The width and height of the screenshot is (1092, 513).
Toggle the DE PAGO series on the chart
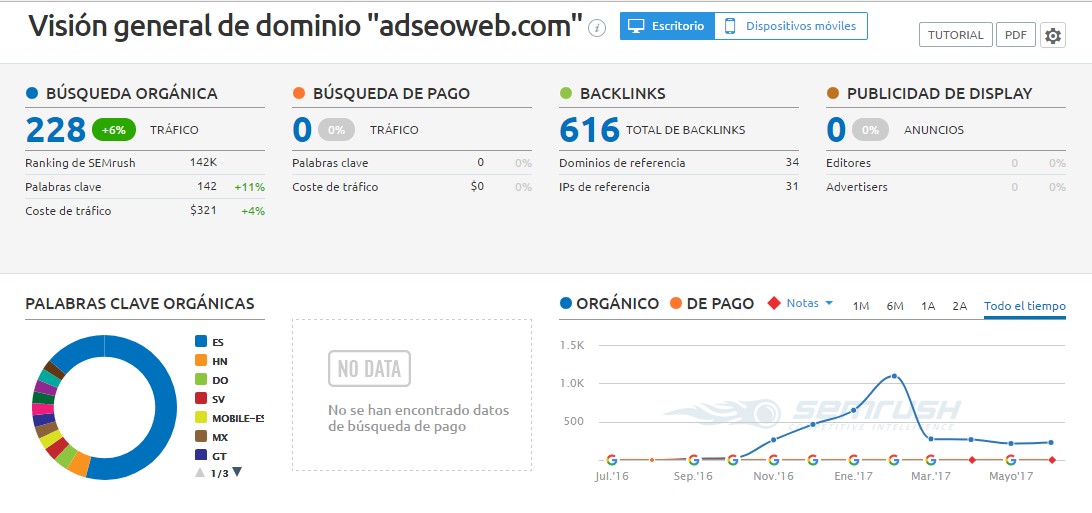coord(711,303)
